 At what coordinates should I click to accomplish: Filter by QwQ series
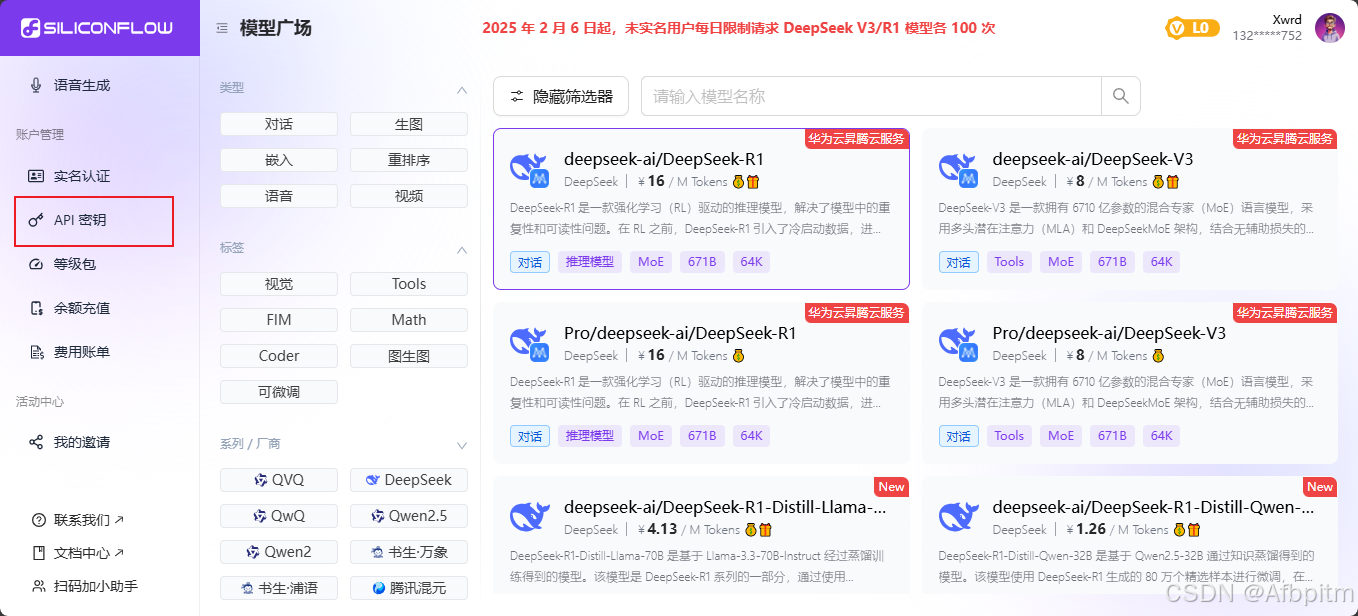[279, 516]
